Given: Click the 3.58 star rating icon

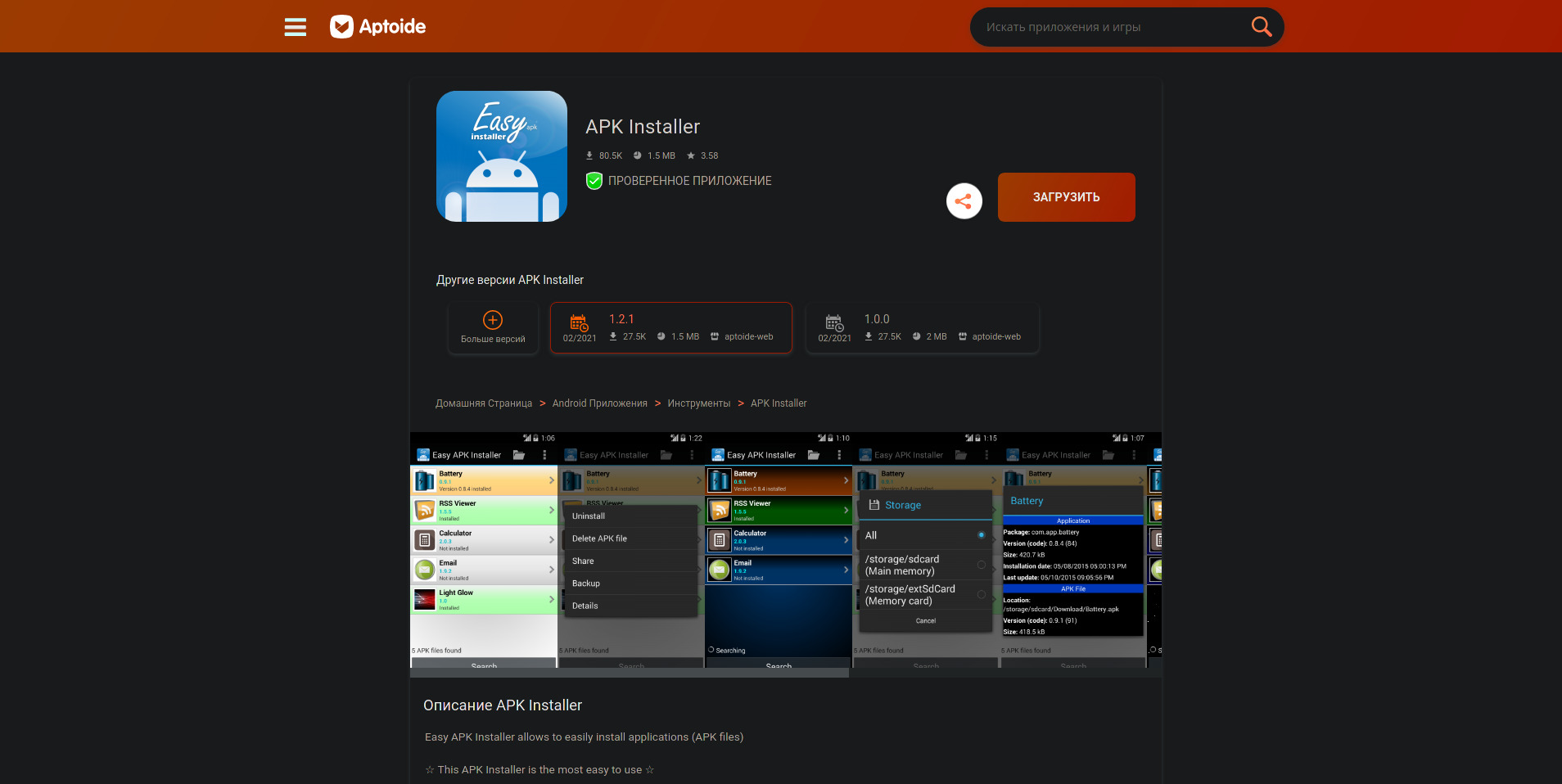Looking at the screenshot, I should pyautogui.click(x=691, y=155).
